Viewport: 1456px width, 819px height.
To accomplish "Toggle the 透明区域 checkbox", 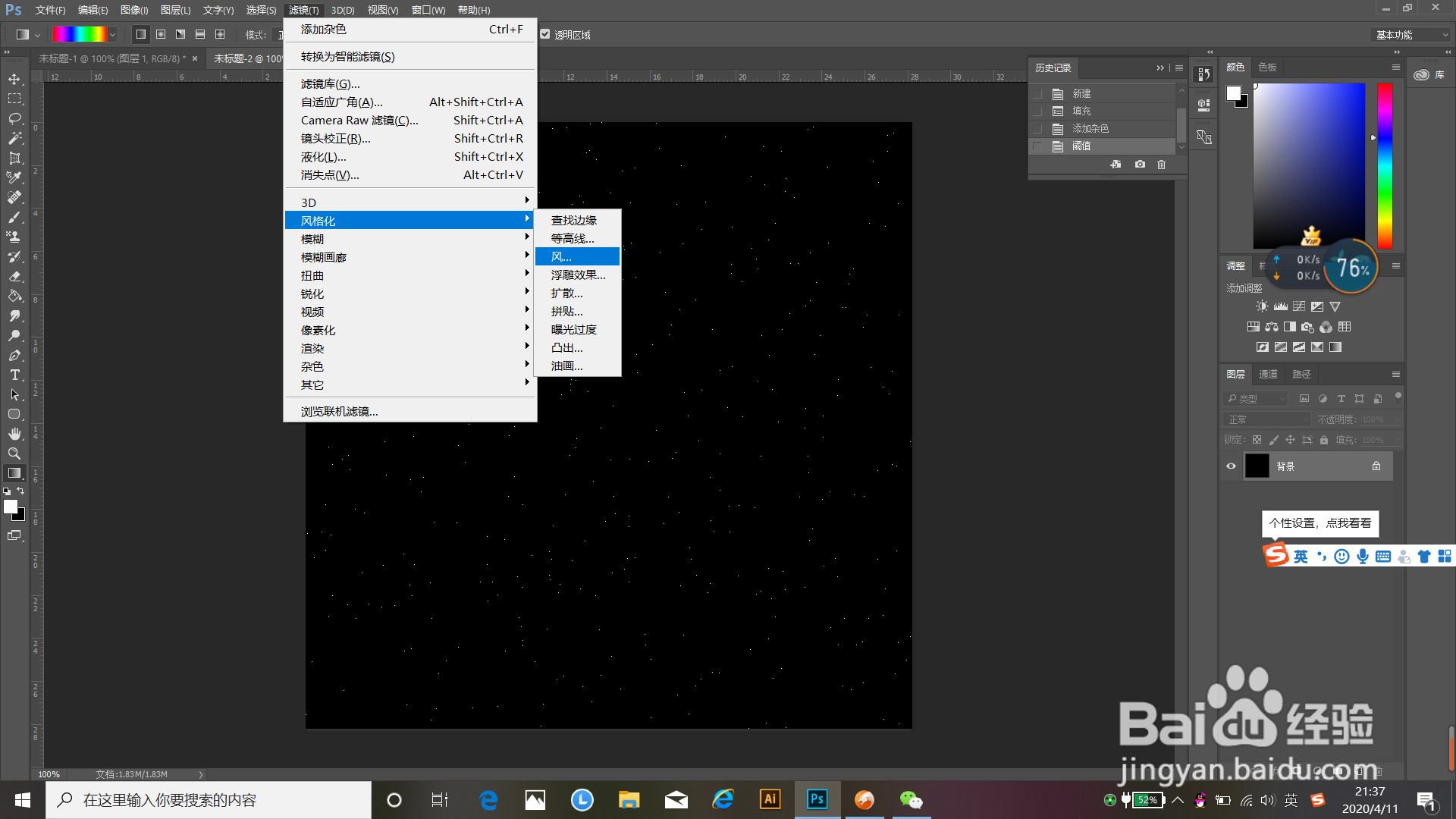I will click(545, 34).
